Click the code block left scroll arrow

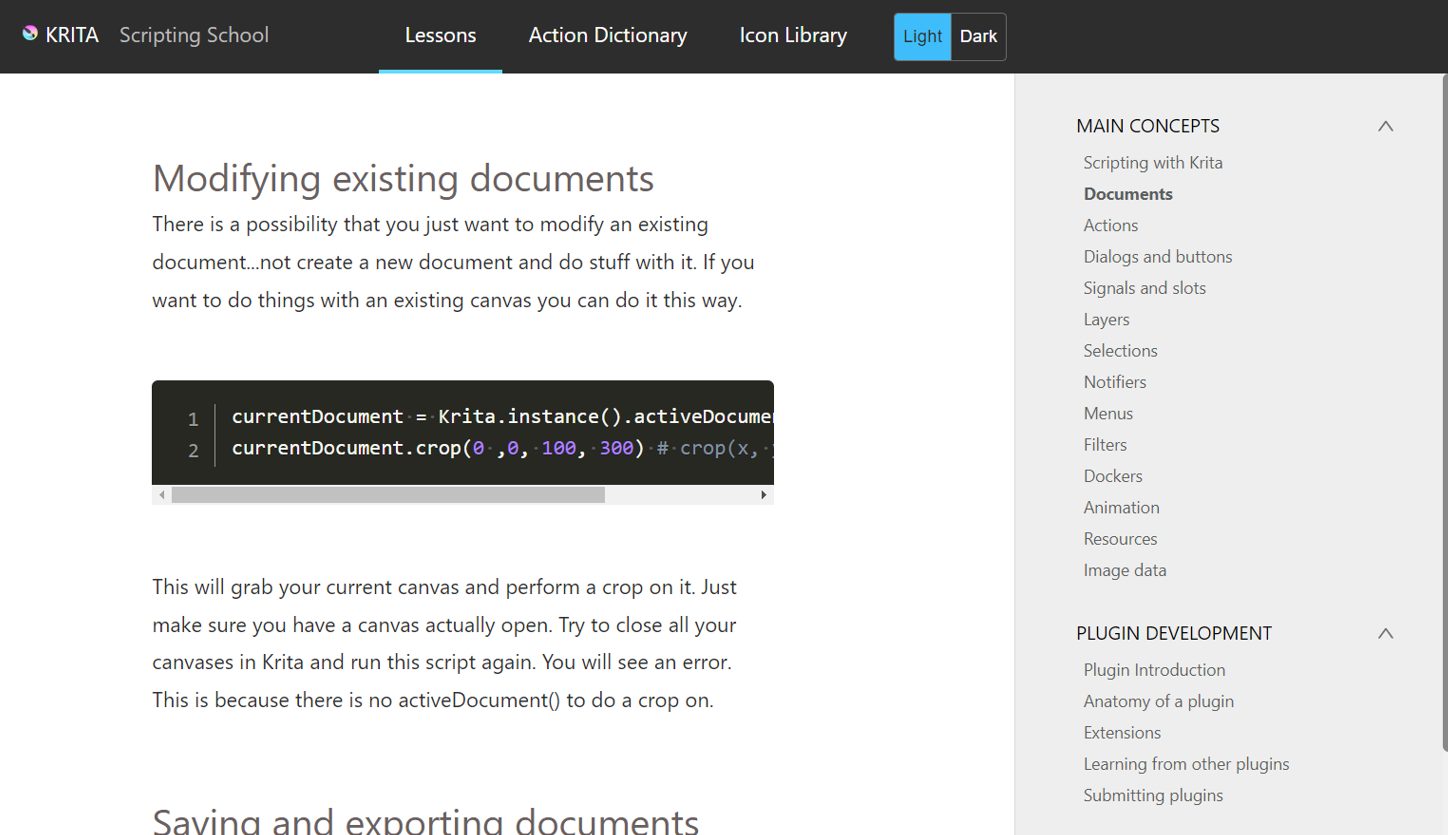pos(161,495)
